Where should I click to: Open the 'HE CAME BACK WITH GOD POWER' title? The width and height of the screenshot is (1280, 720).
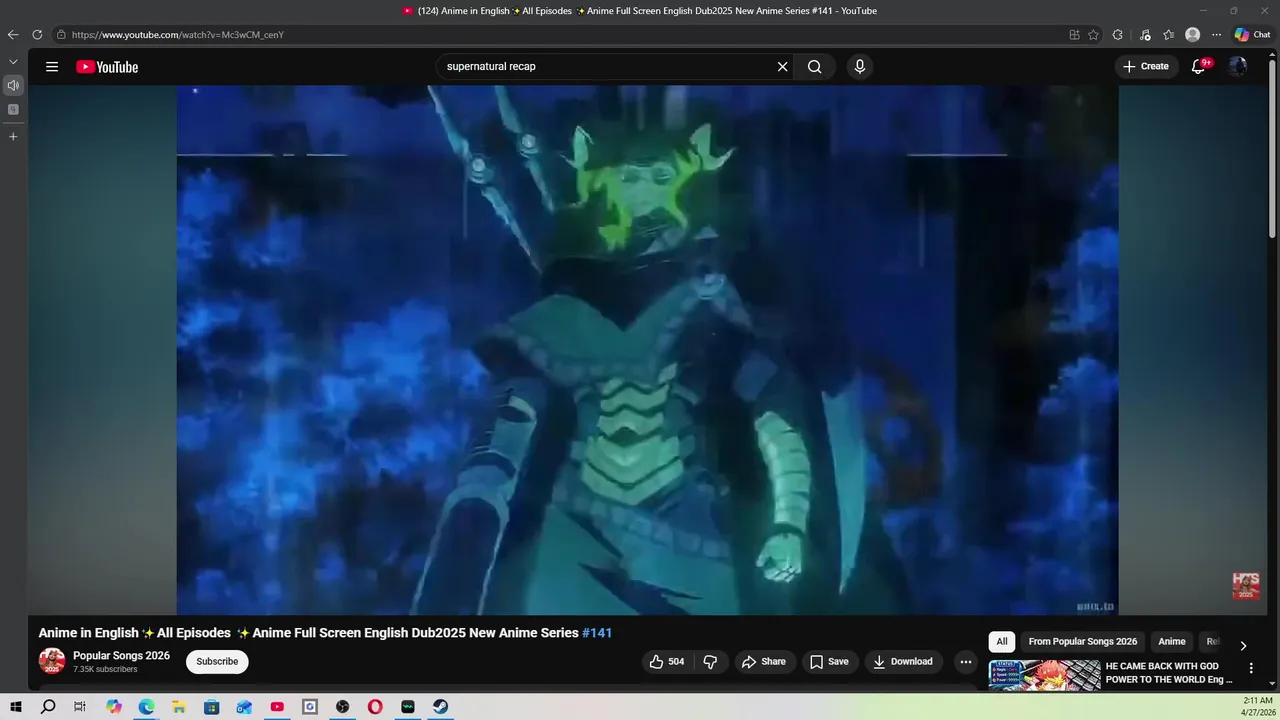click(x=1169, y=673)
